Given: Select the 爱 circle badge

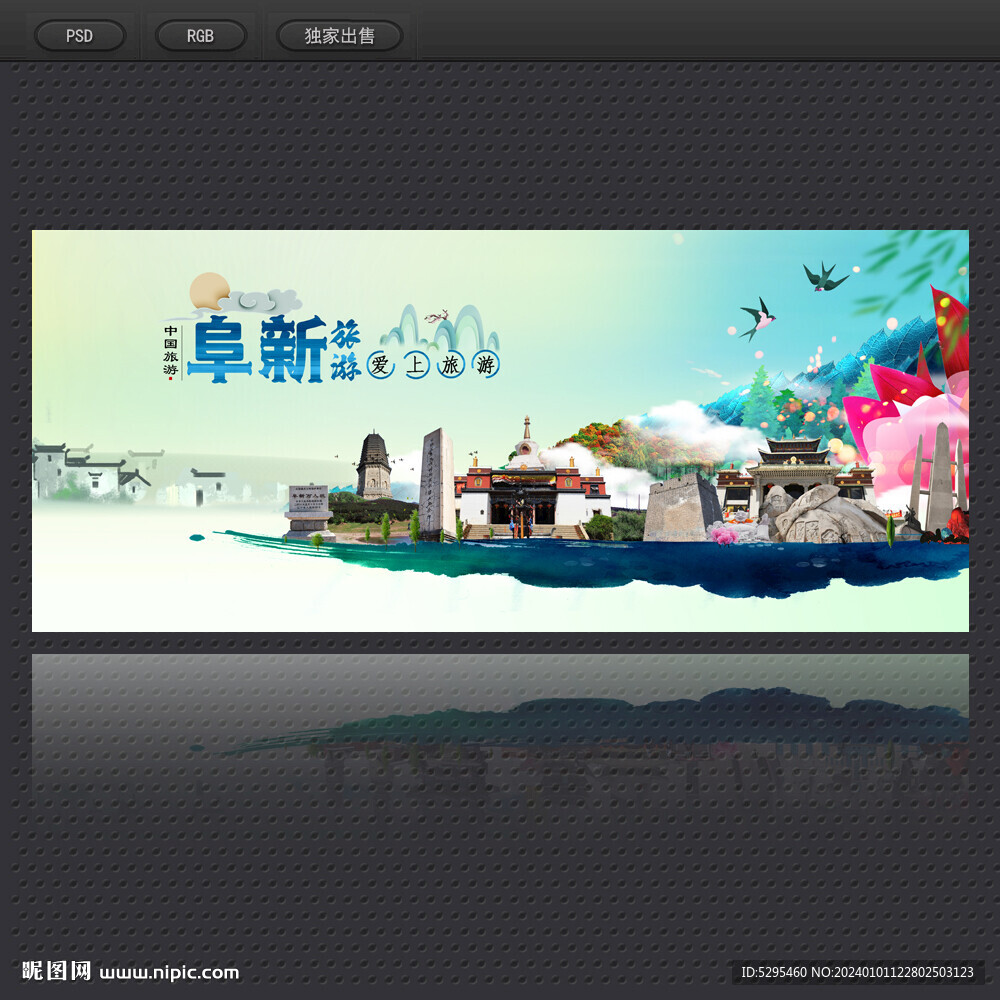Looking at the screenshot, I should tap(380, 365).
